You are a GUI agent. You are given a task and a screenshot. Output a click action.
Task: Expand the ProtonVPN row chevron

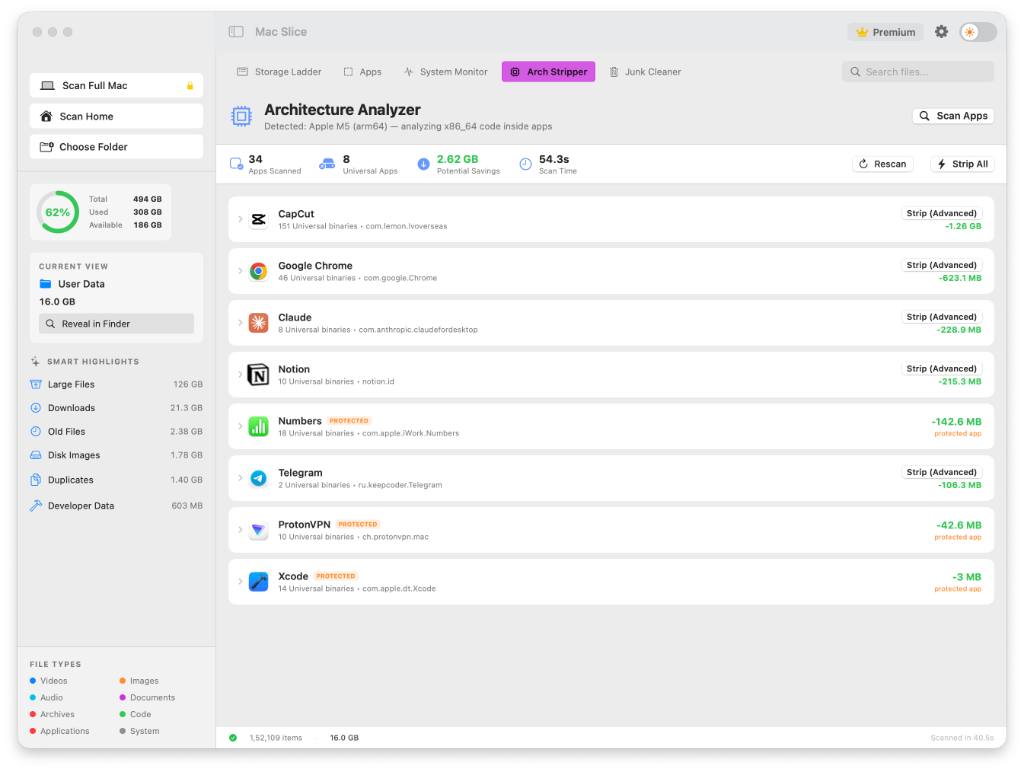tap(240, 529)
